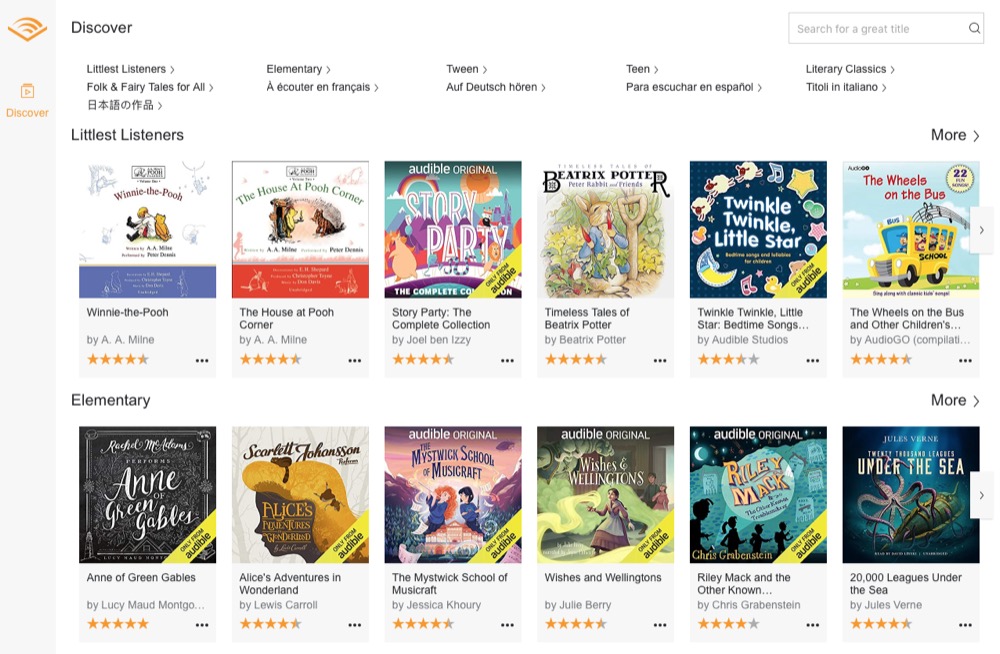
Task: Open three-dot menu for Timeless Tales of Beatrix Potter
Action: coord(660,361)
